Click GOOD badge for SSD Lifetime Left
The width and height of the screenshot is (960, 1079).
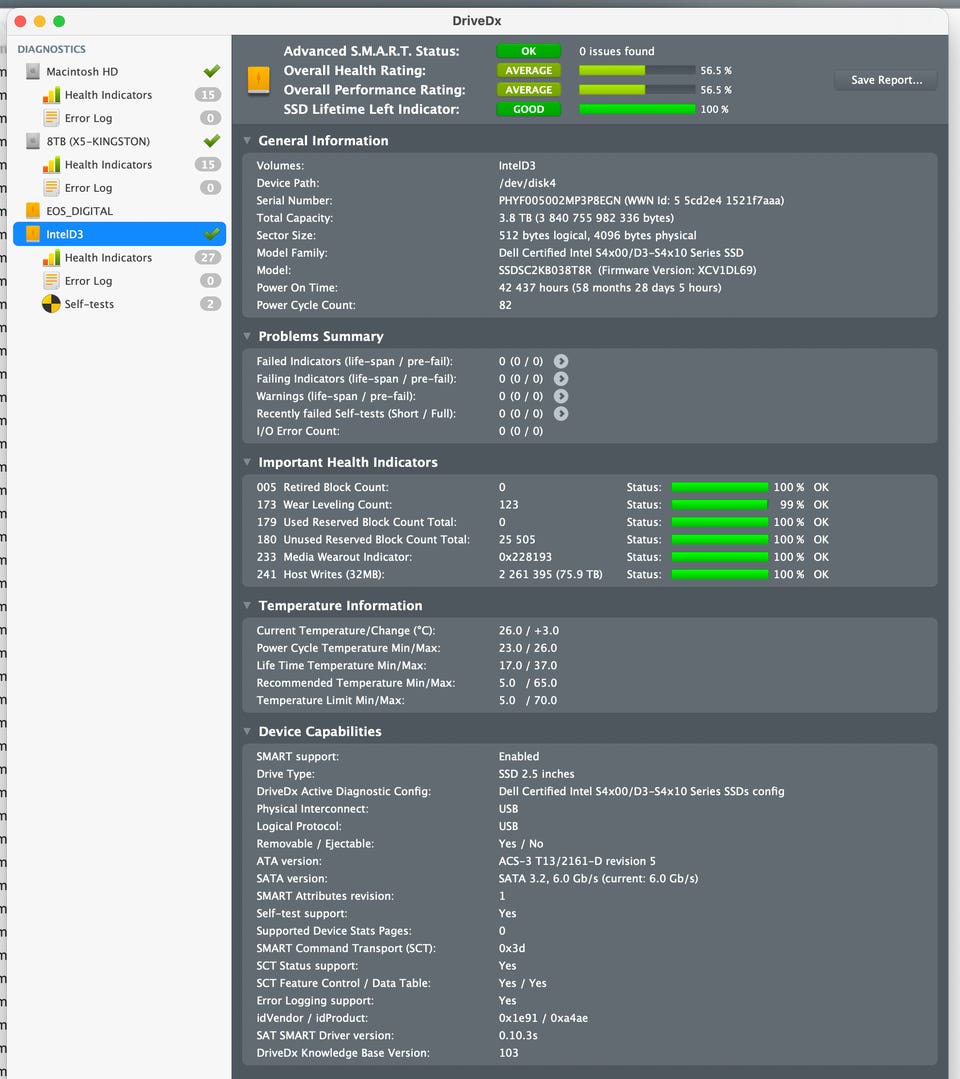[529, 109]
